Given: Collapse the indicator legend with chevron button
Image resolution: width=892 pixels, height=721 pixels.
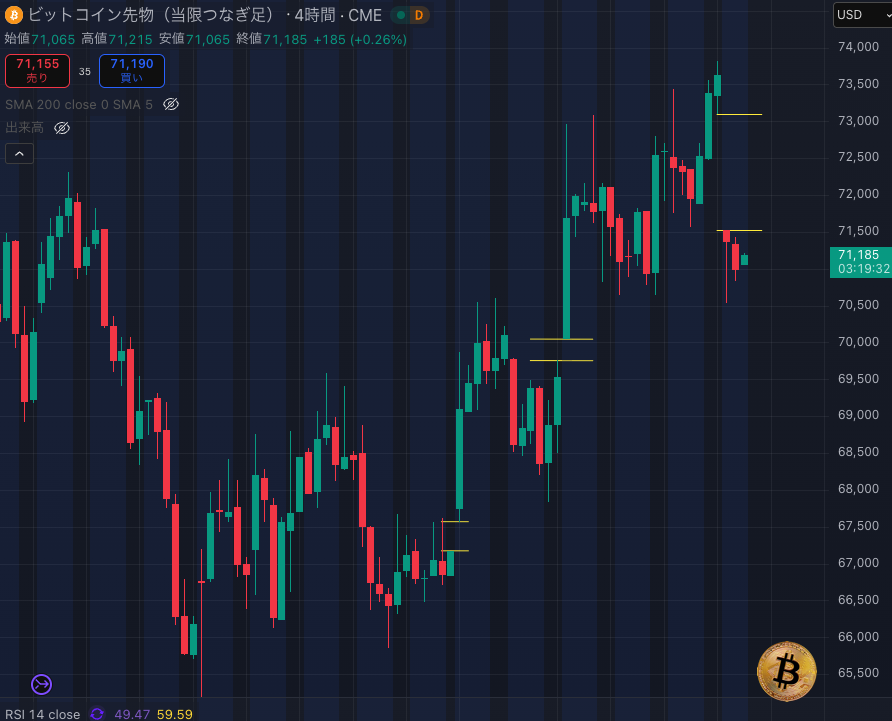Looking at the screenshot, I should pos(19,153).
